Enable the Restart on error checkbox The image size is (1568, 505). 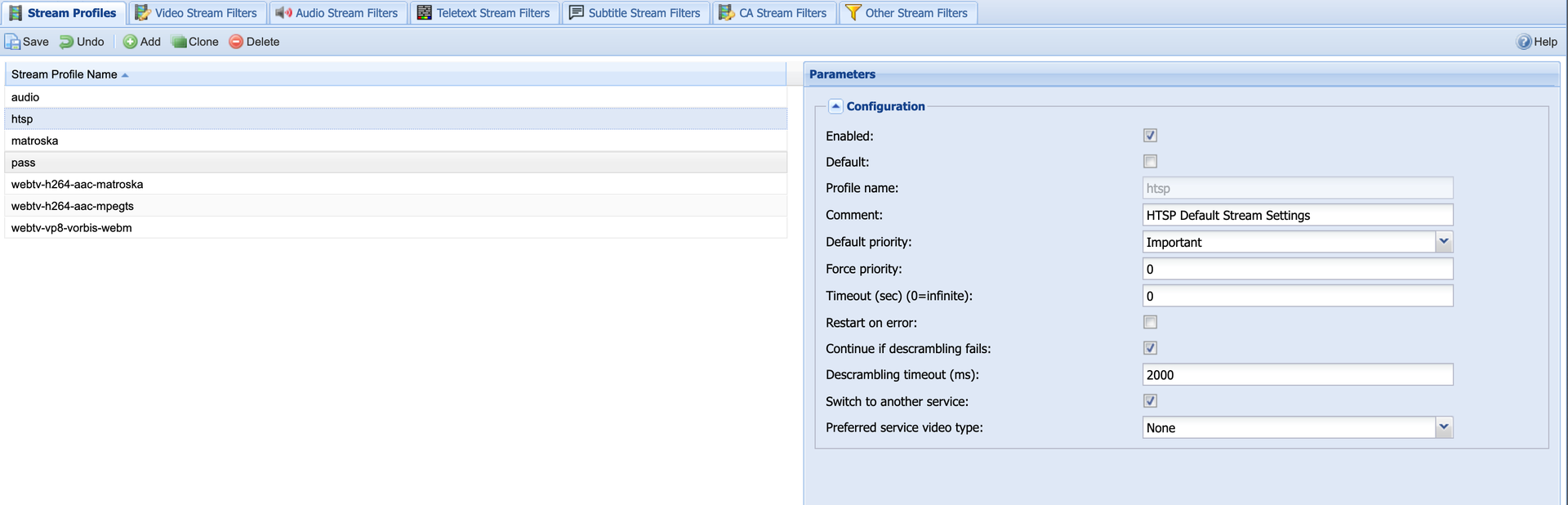click(1150, 322)
